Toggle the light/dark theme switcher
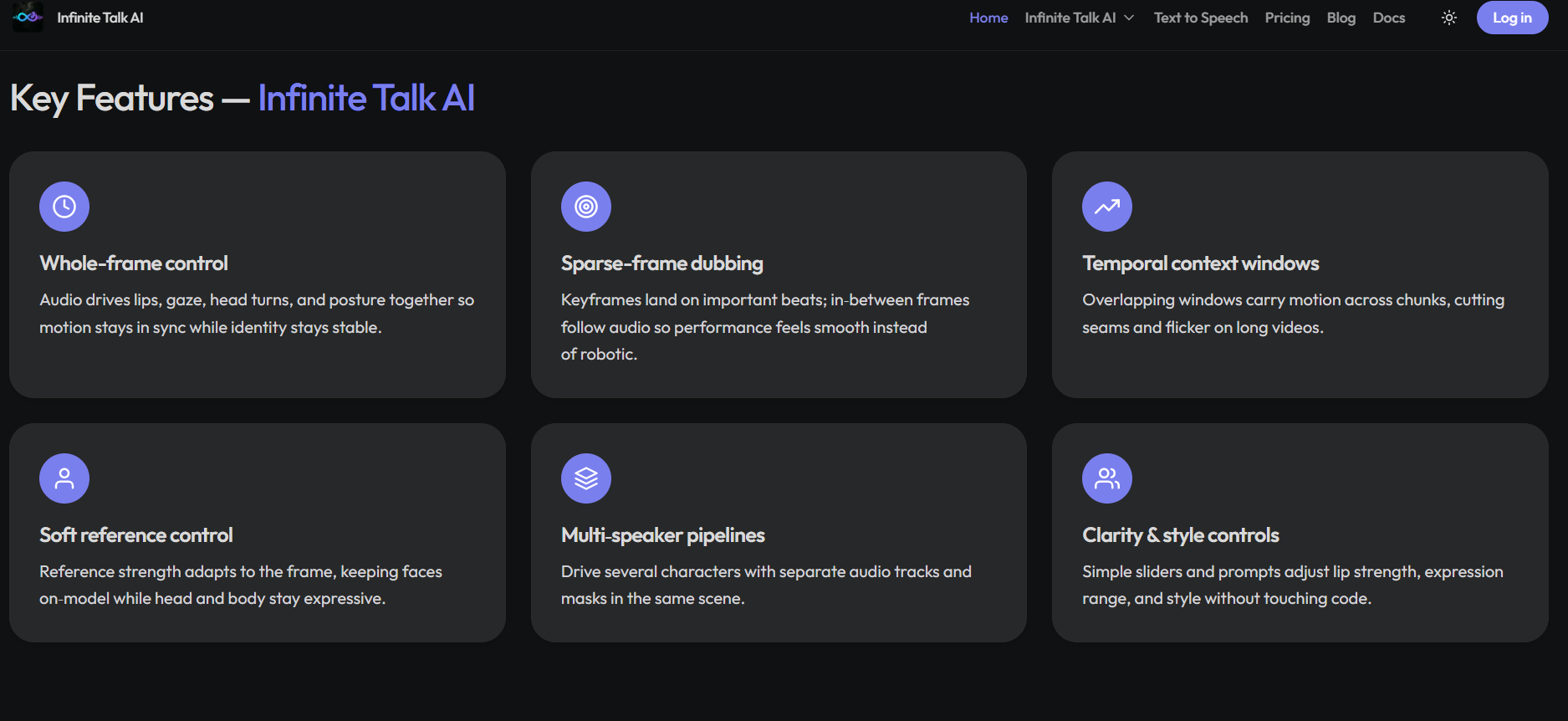The height and width of the screenshot is (721, 1568). click(x=1449, y=17)
